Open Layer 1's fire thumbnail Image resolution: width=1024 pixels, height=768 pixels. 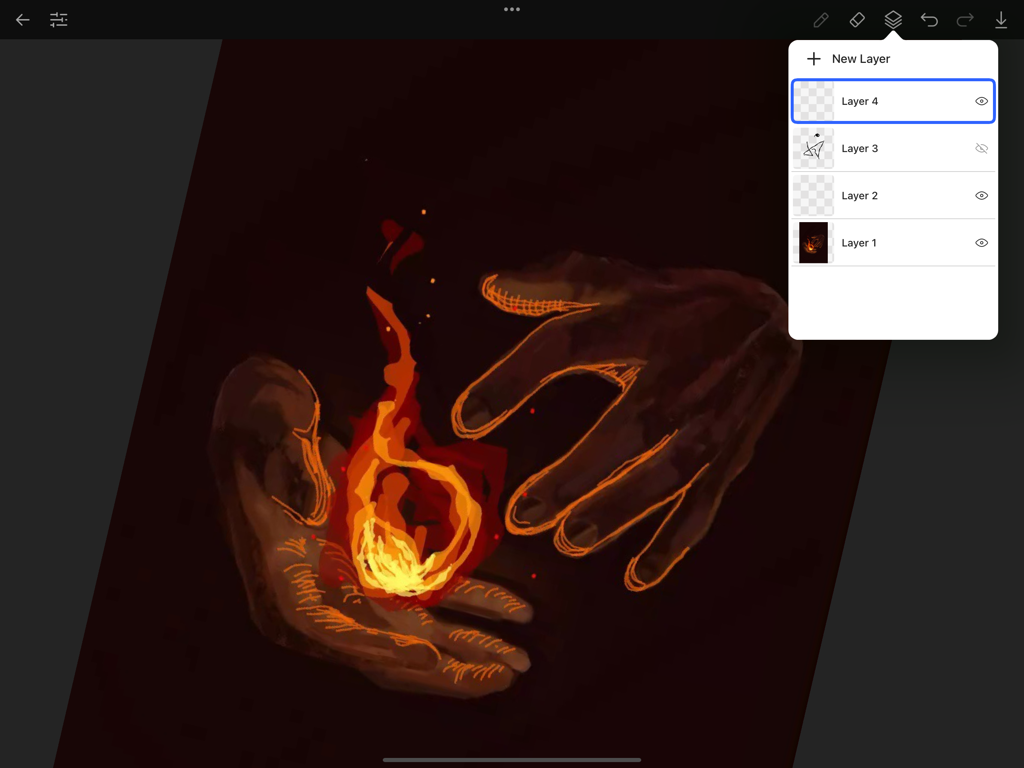coord(813,242)
